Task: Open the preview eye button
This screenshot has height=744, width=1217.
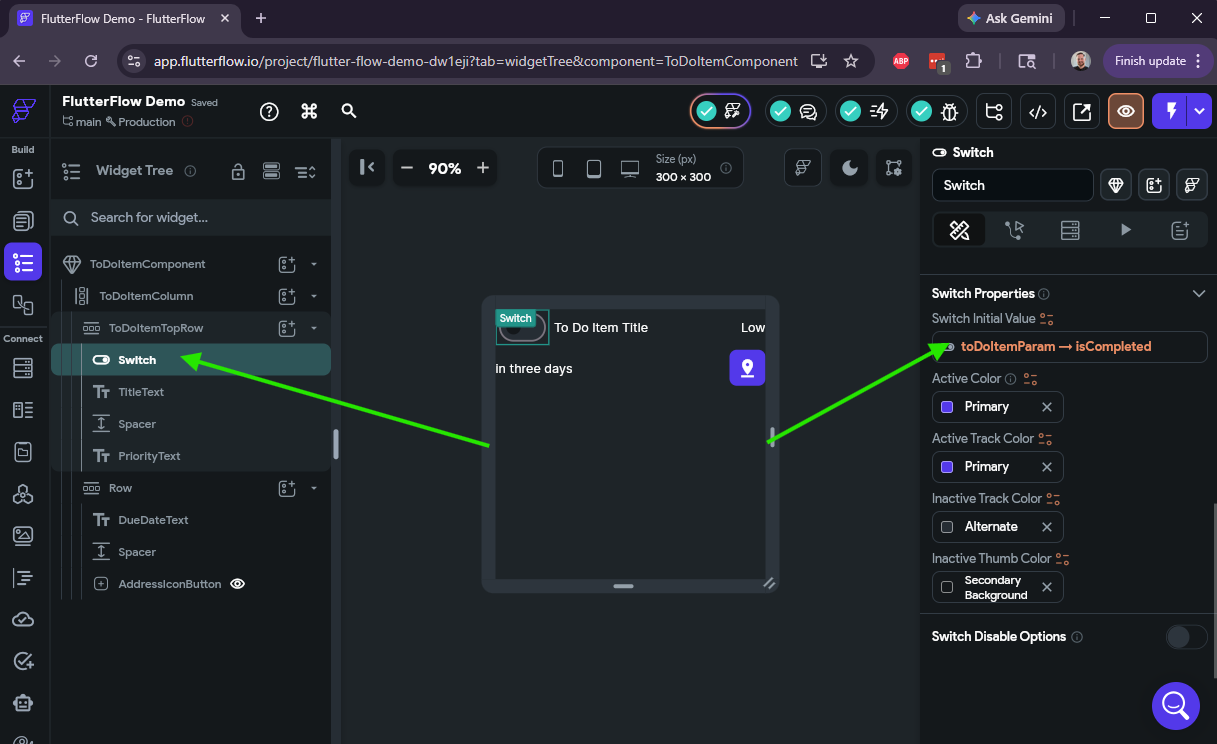Action: 1126,112
